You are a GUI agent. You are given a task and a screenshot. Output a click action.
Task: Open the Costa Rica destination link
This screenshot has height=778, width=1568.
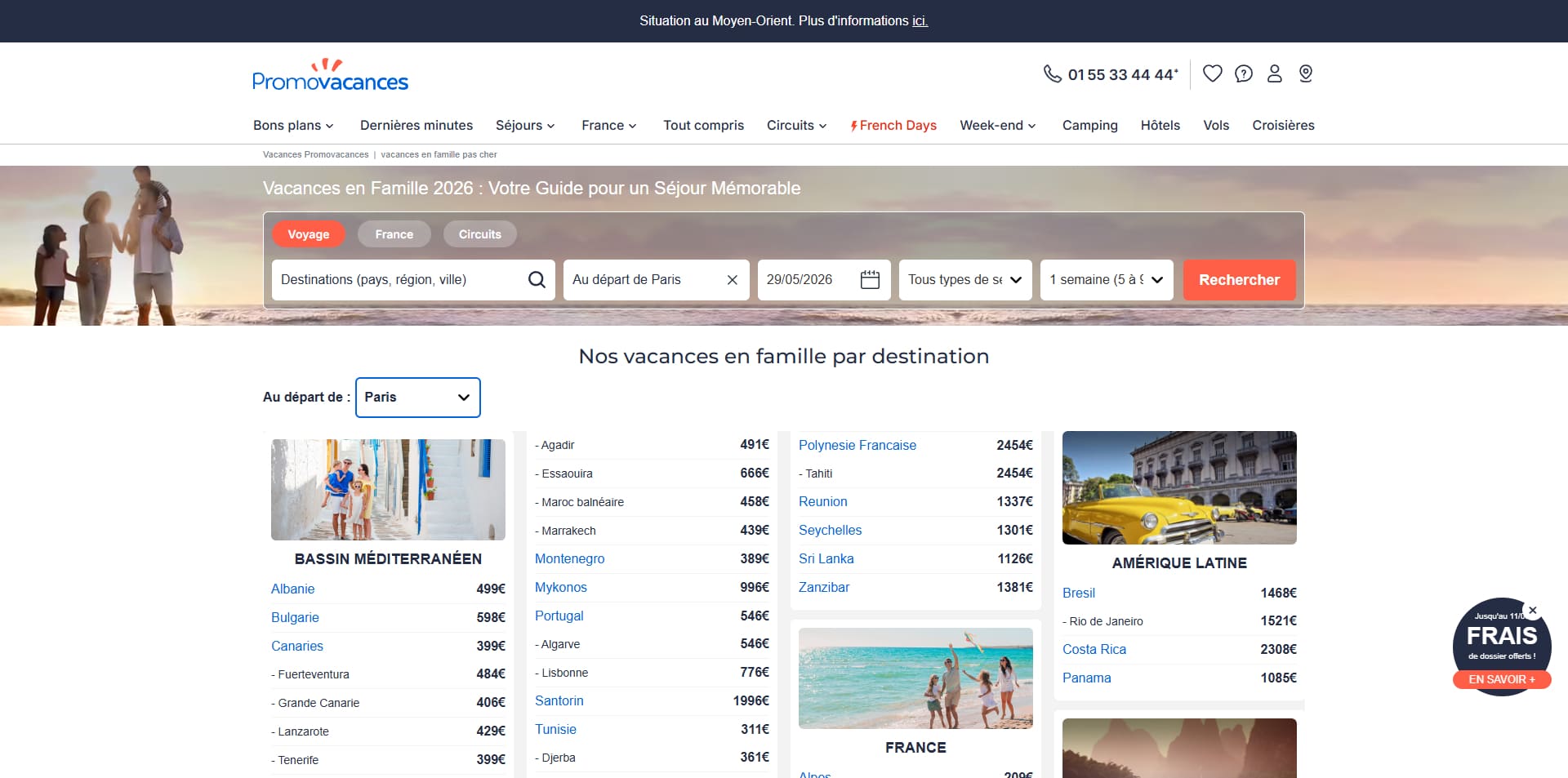tap(1094, 649)
